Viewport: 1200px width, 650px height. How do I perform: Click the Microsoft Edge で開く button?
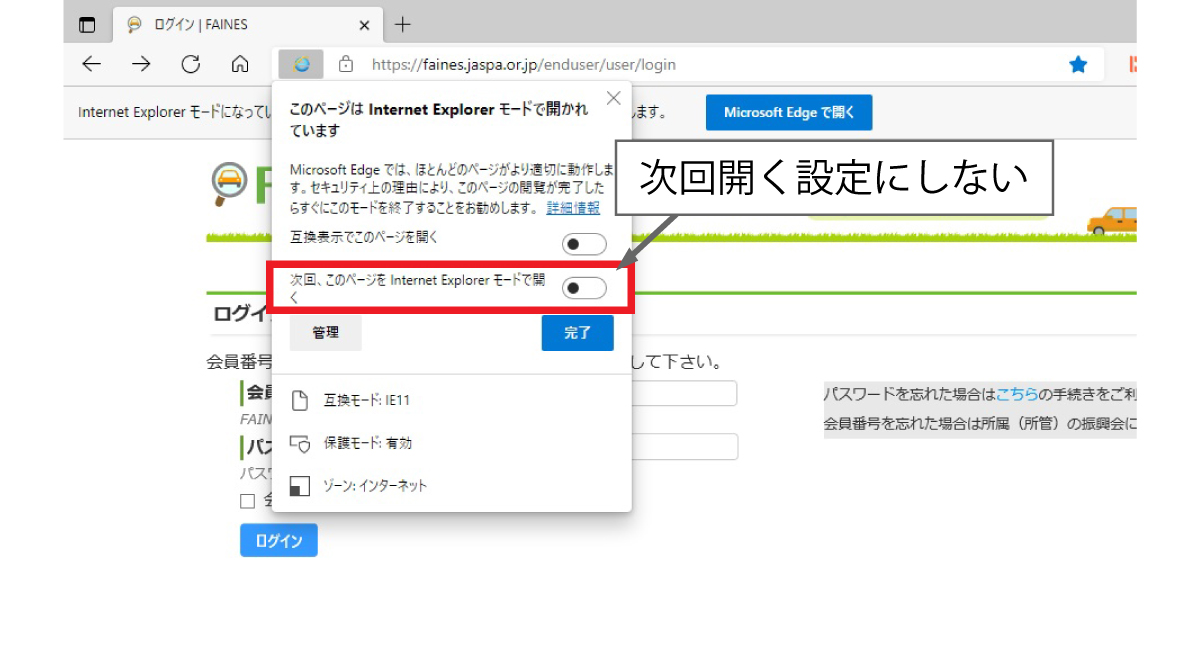tap(789, 113)
